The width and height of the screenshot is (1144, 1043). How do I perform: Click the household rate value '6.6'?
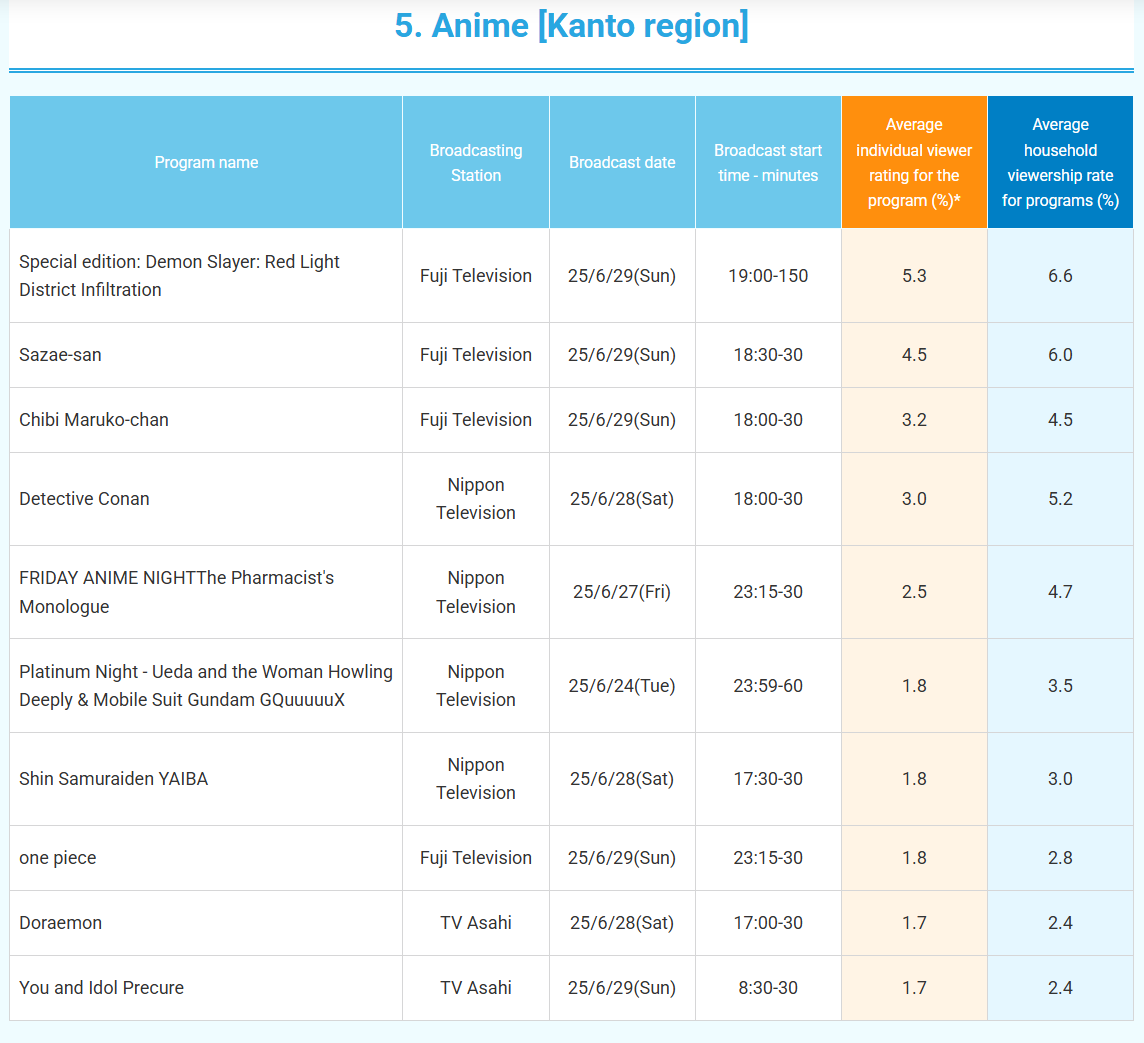(x=1060, y=276)
